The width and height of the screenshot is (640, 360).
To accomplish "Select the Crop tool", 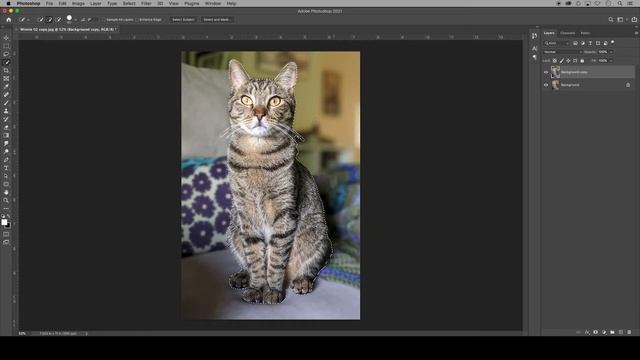I will pyautogui.click(x=6, y=71).
